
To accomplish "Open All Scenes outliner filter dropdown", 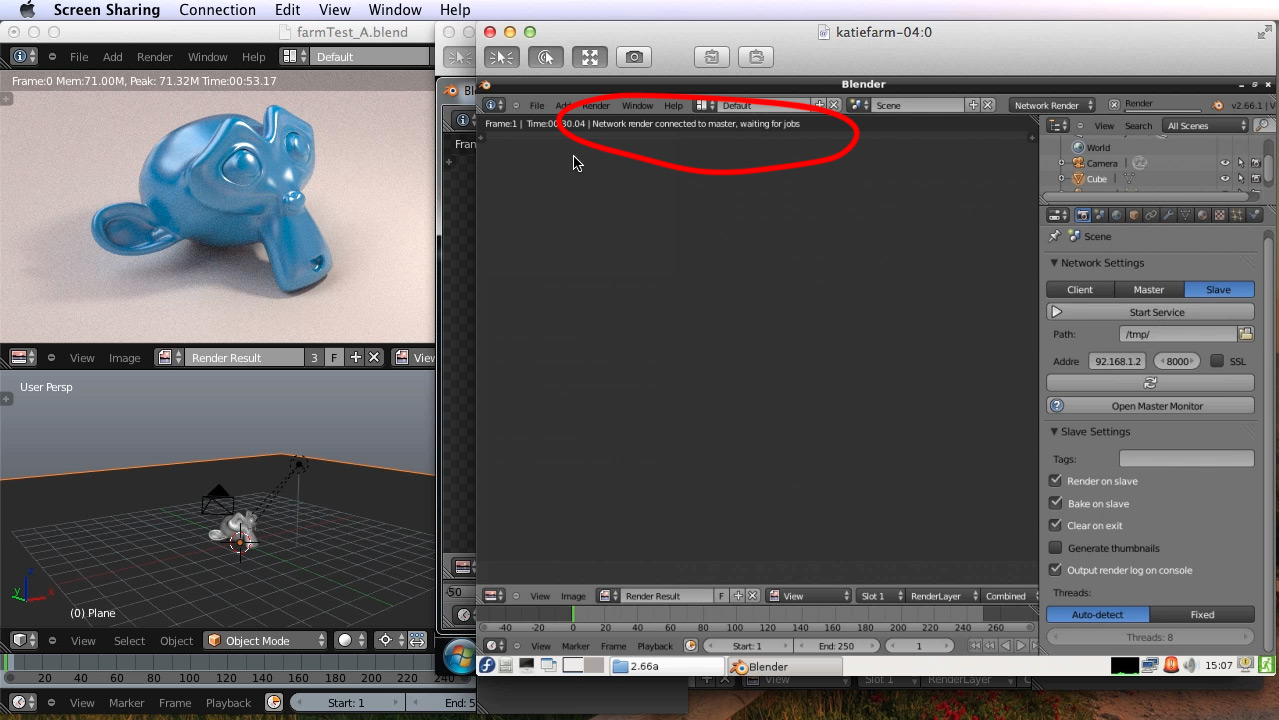I will [1207, 126].
